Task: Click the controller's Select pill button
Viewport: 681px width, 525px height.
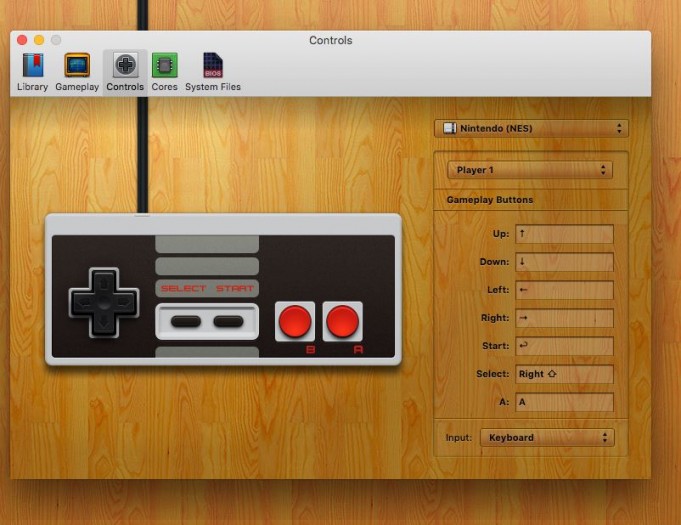Action: tap(186, 321)
